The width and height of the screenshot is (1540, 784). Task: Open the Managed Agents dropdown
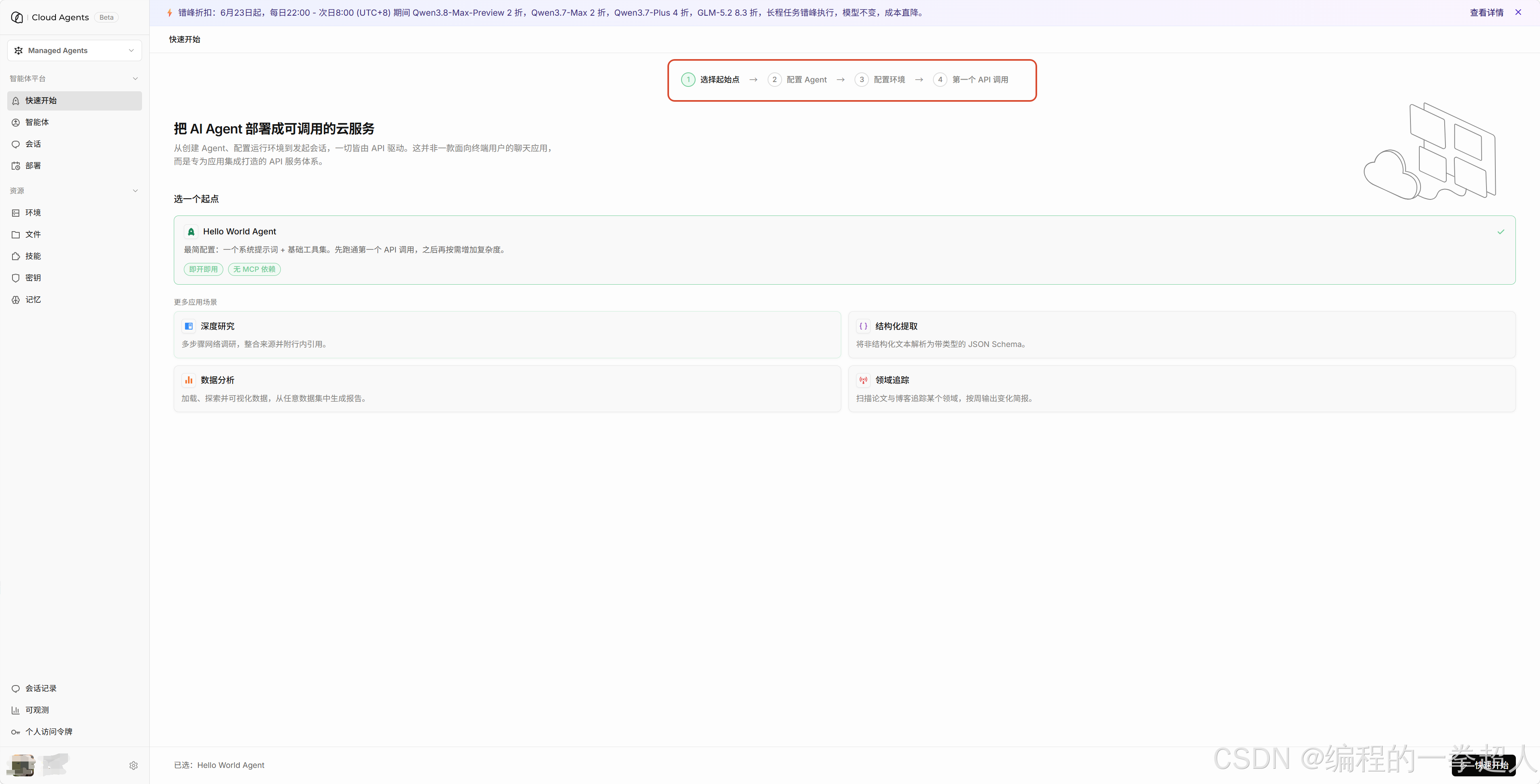click(x=75, y=50)
